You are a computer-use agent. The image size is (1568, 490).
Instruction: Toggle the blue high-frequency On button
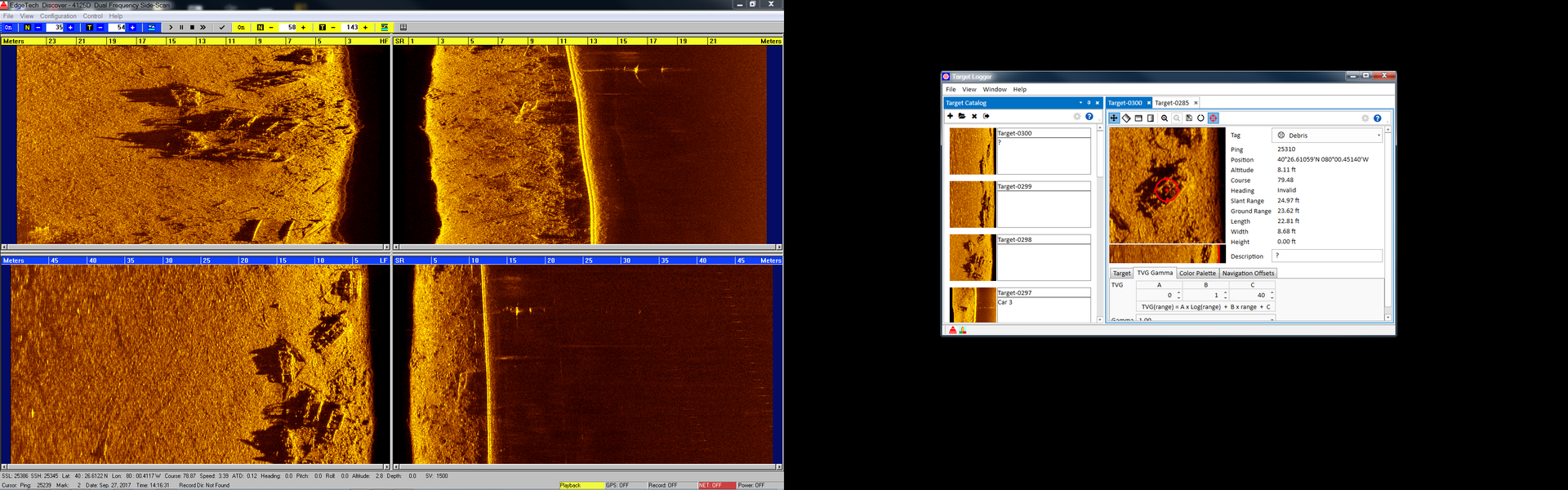(x=8, y=28)
